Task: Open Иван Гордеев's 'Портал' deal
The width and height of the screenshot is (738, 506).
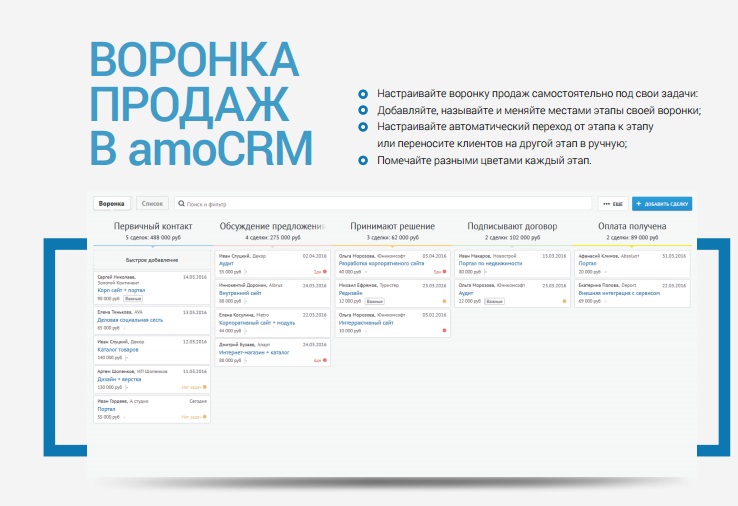Action: (x=106, y=409)
